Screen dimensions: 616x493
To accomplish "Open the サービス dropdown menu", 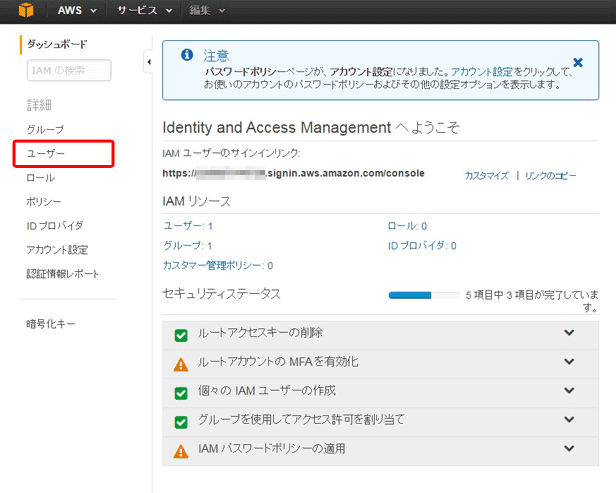I will tap(143, 11).
